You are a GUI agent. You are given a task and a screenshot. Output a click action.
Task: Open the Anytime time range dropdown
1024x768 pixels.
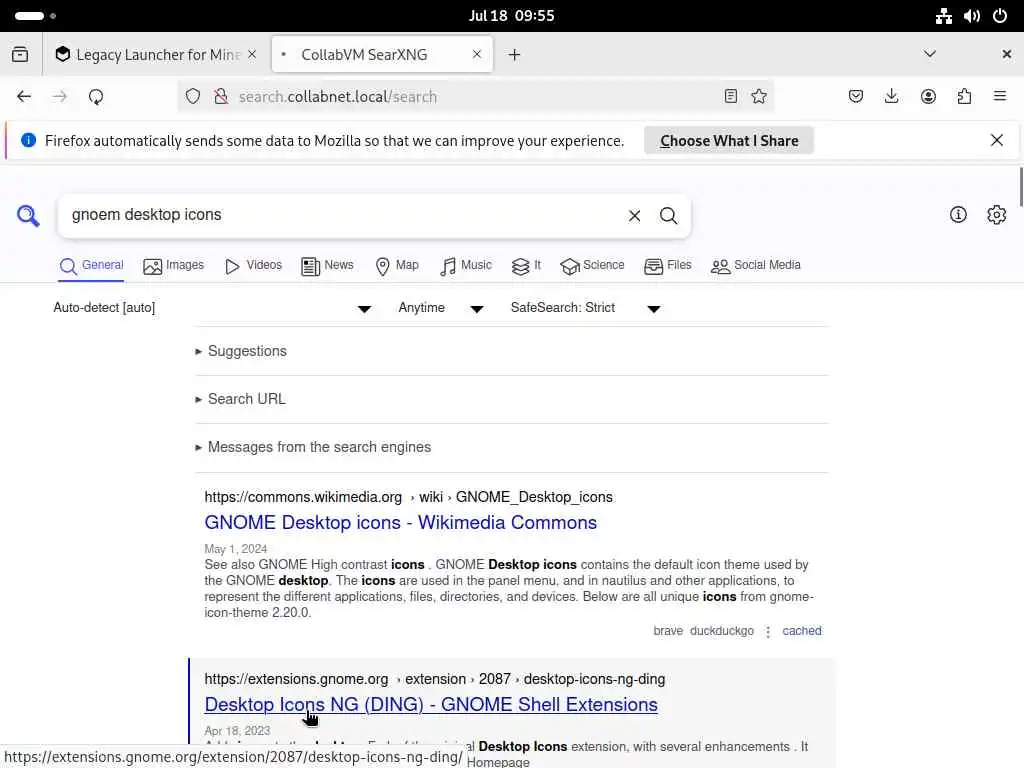click(441, 308)
